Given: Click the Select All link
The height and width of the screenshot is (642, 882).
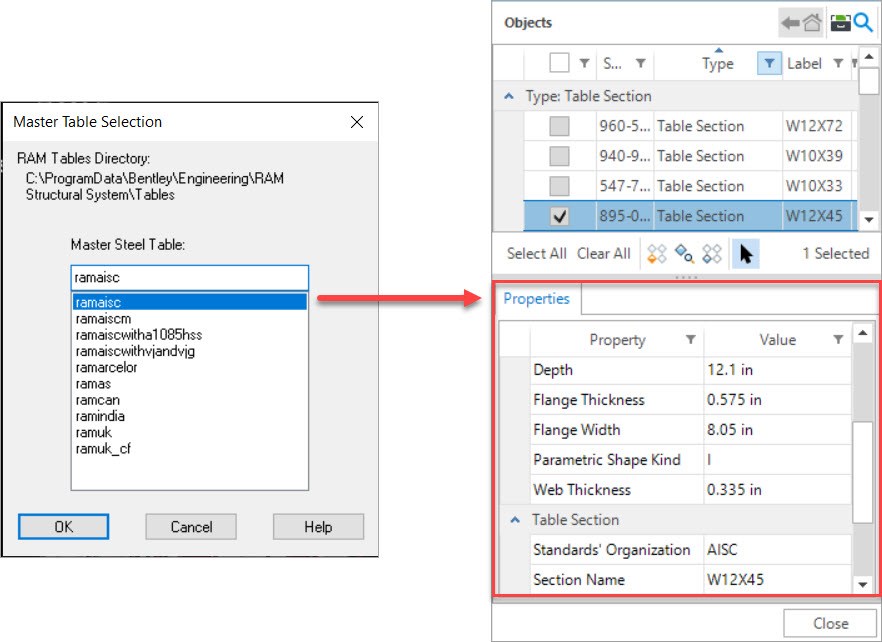Looking at the screenshot, I should 537,254.
